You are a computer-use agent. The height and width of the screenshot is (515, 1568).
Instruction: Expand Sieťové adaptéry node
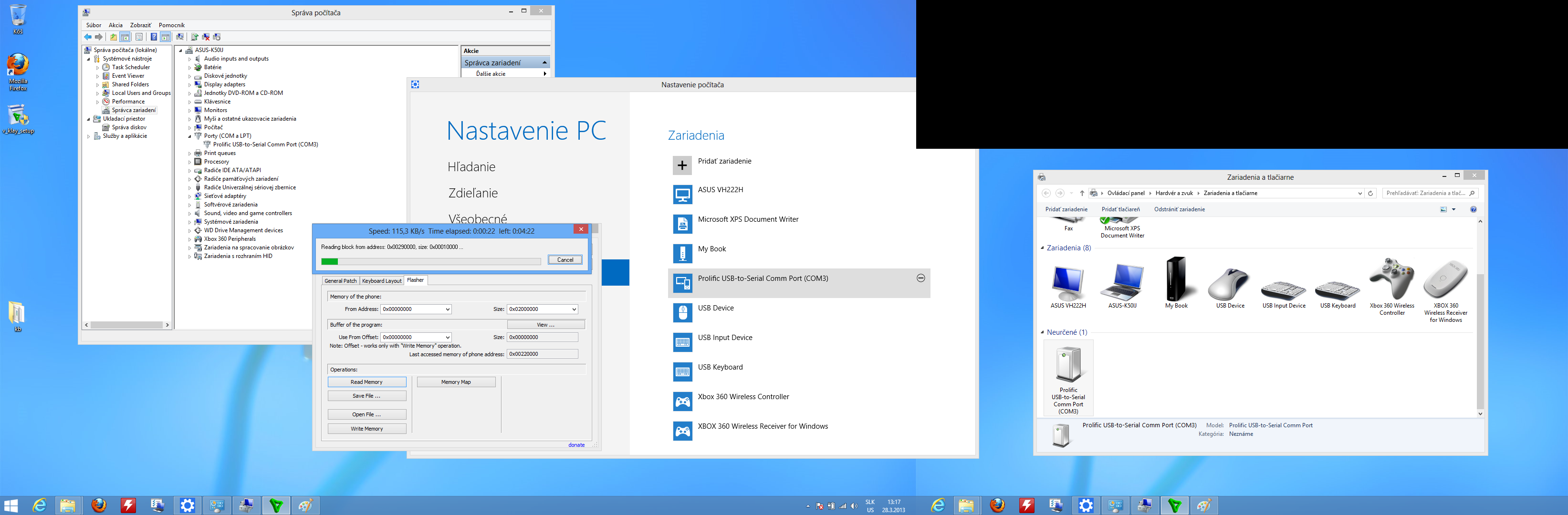pos(189,196)
